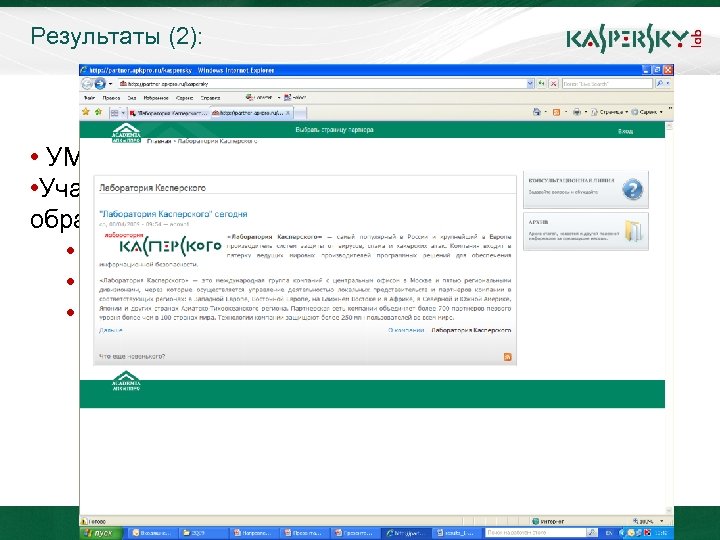Click the Выбрать страницу партнера link
This screenshot has width=720, height=540.
pos(334,130)
